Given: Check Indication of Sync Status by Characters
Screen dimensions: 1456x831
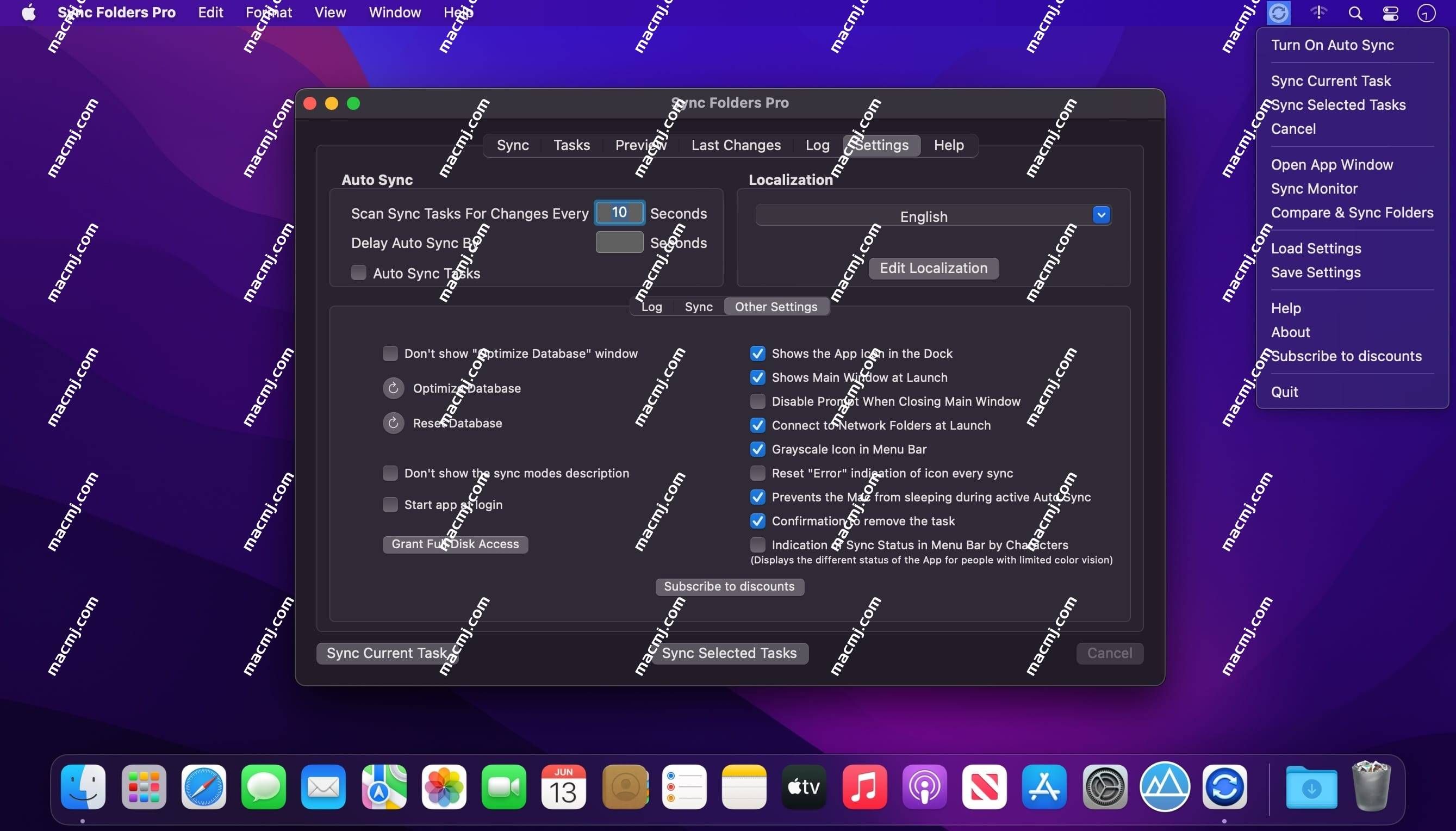Looking at the screenshot, I should 758,545.
